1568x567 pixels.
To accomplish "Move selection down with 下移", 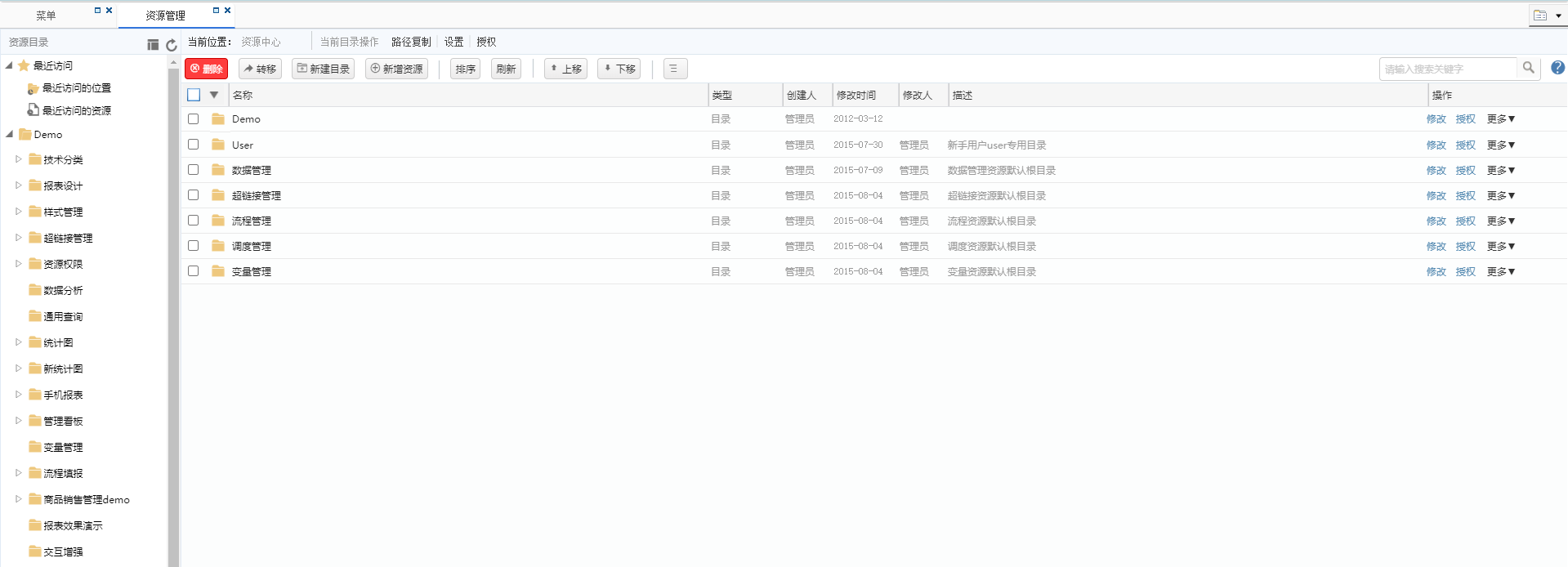I will (x=619, y=69).
